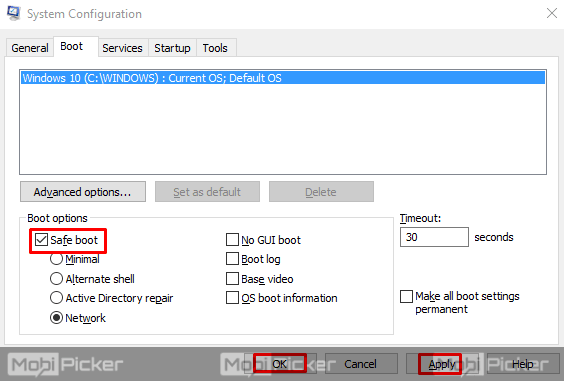Click the Set as default button
The height and width of the screenshot is (381, 564).
(x=207, y=192)
